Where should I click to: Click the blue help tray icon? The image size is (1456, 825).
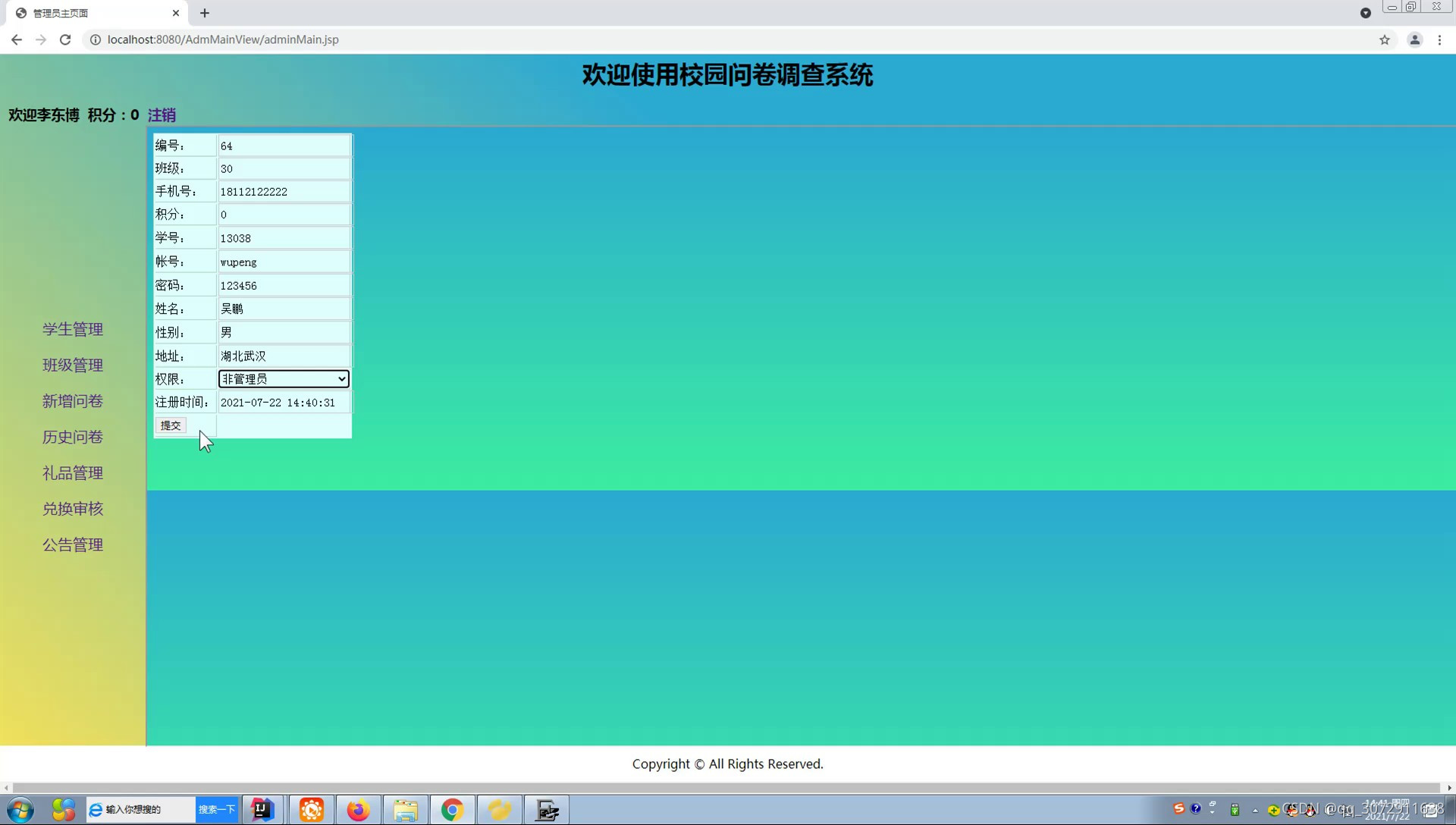click(x=1196, y=808)
